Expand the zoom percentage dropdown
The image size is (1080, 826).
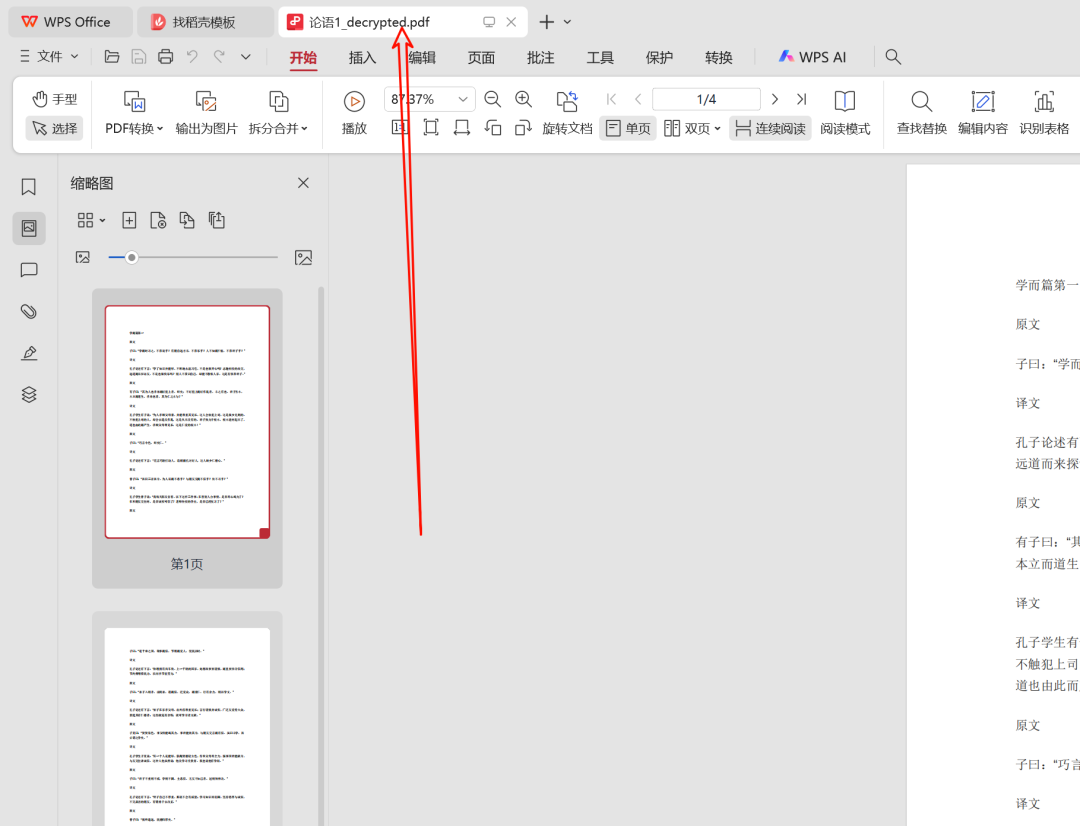click(464, 99)
